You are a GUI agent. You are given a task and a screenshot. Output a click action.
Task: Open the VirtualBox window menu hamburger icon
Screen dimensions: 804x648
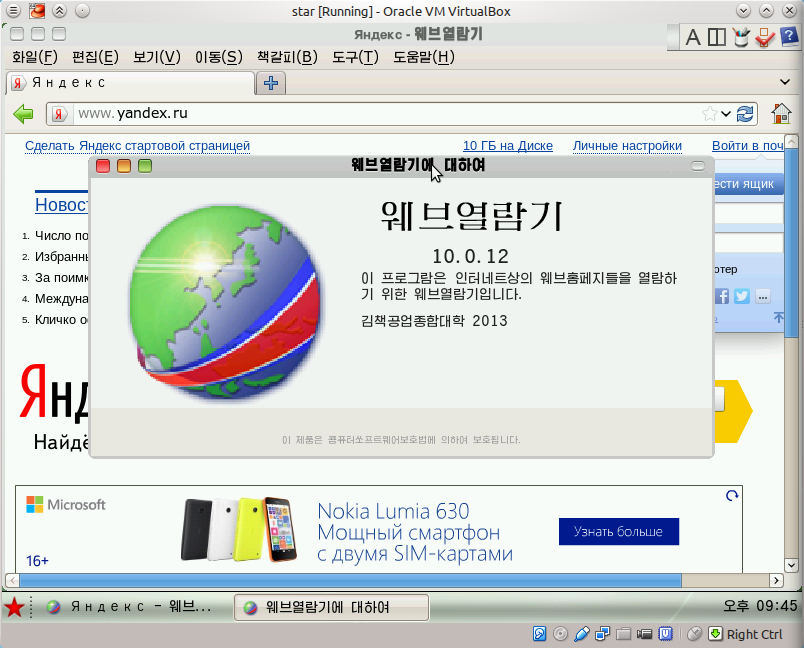(14, 10)
